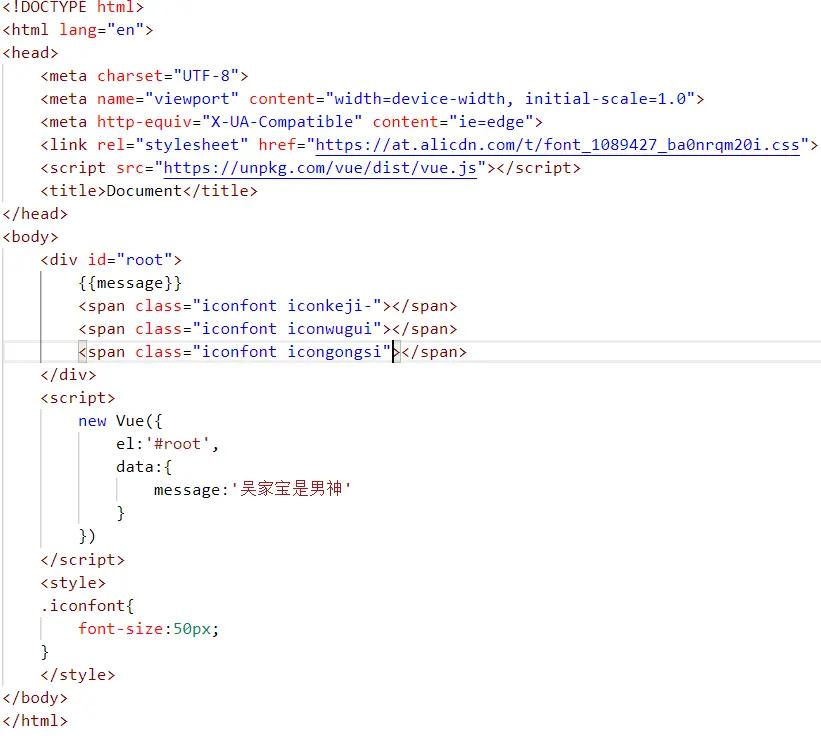Image resolution: width=821 pixels, height=736 pixels.
Task: Click the el:'#root' line
Action: point(168,444)
